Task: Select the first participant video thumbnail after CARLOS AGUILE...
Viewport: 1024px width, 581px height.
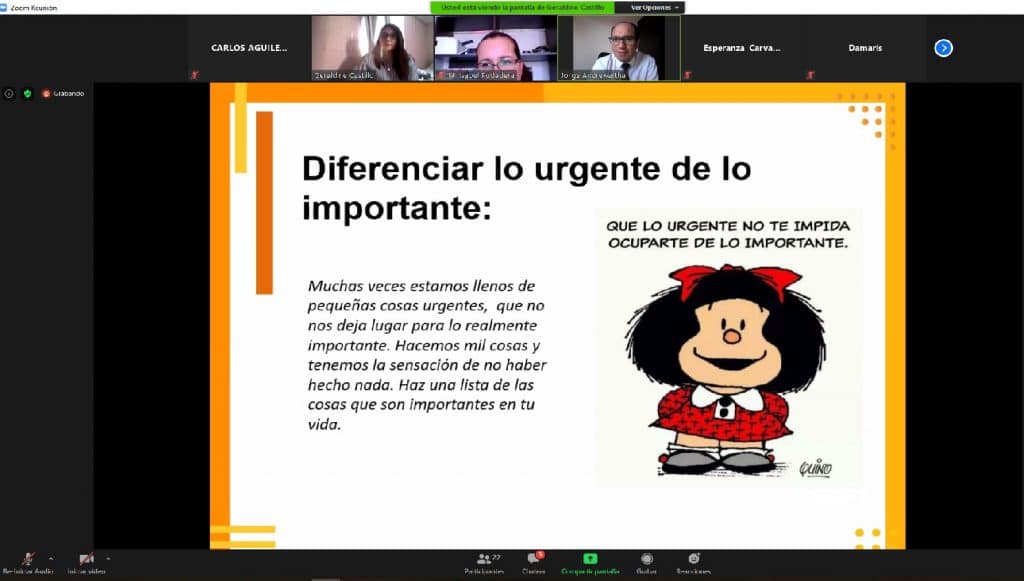Action: point(372,48)
